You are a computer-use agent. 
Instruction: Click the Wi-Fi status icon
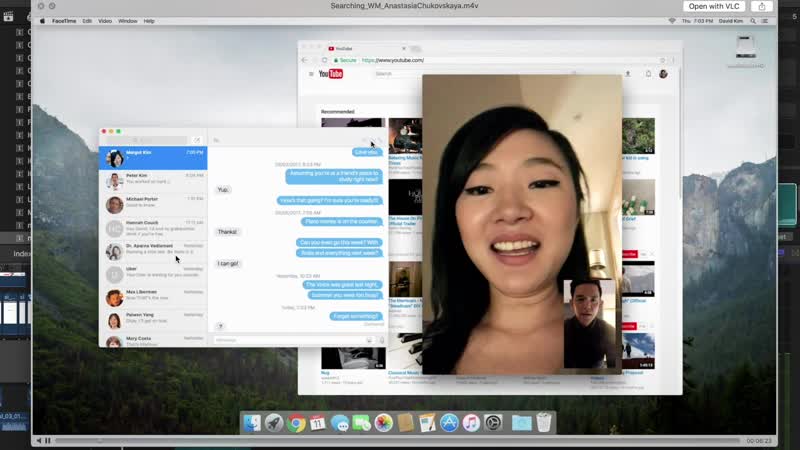point(672,21)
